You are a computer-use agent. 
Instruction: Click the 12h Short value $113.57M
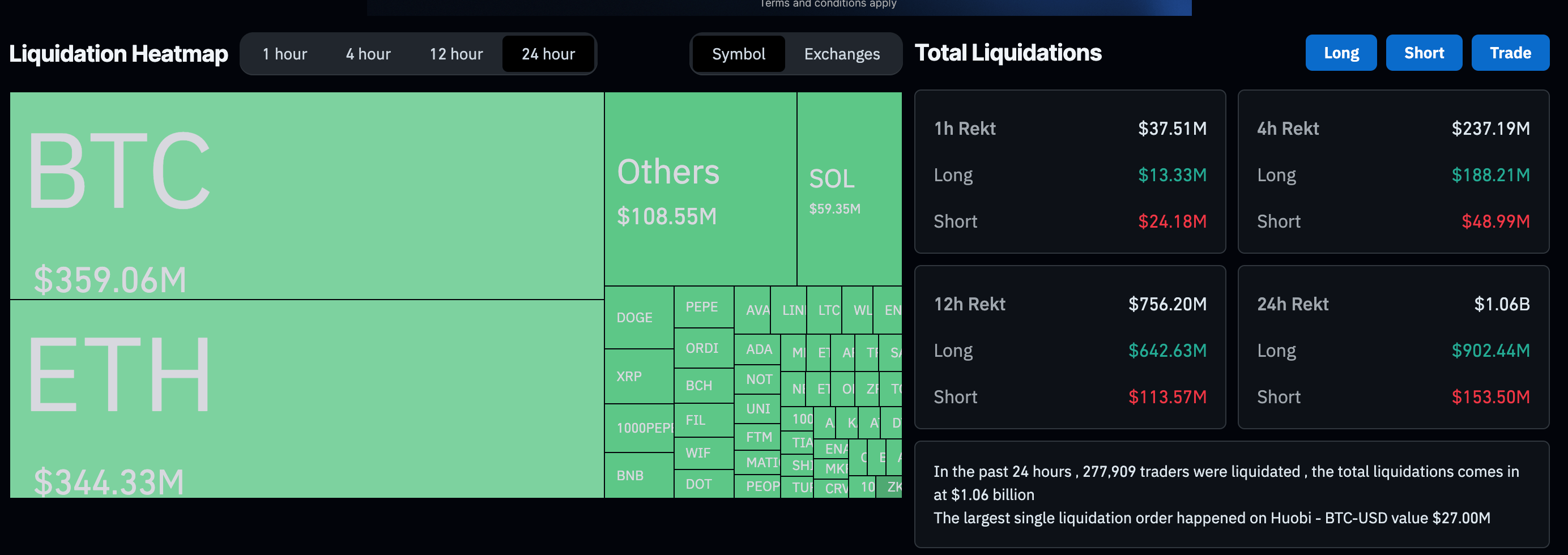(x=1167, y=397)
